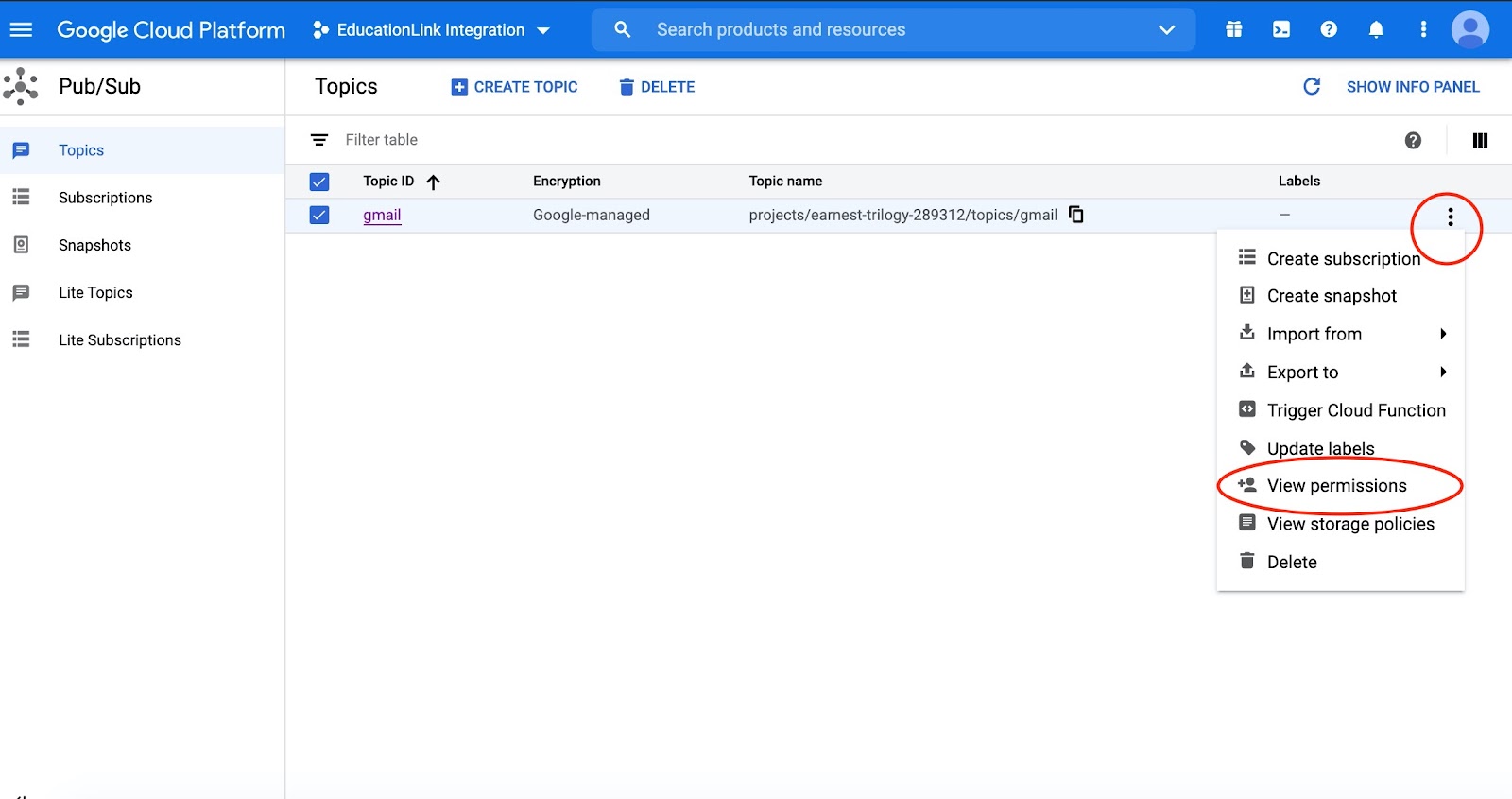
Task: Expand the Export to submenu arrow
Action: [x=1443, y=372]
